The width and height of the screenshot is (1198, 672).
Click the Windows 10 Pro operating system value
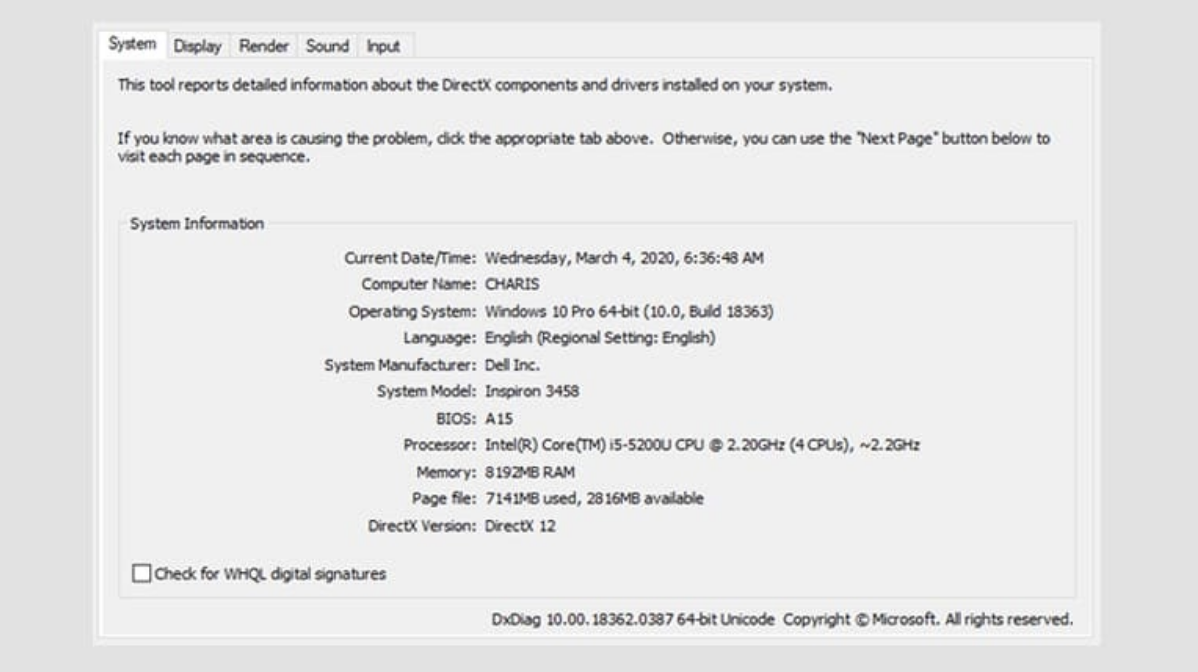[x=629, y=311]
